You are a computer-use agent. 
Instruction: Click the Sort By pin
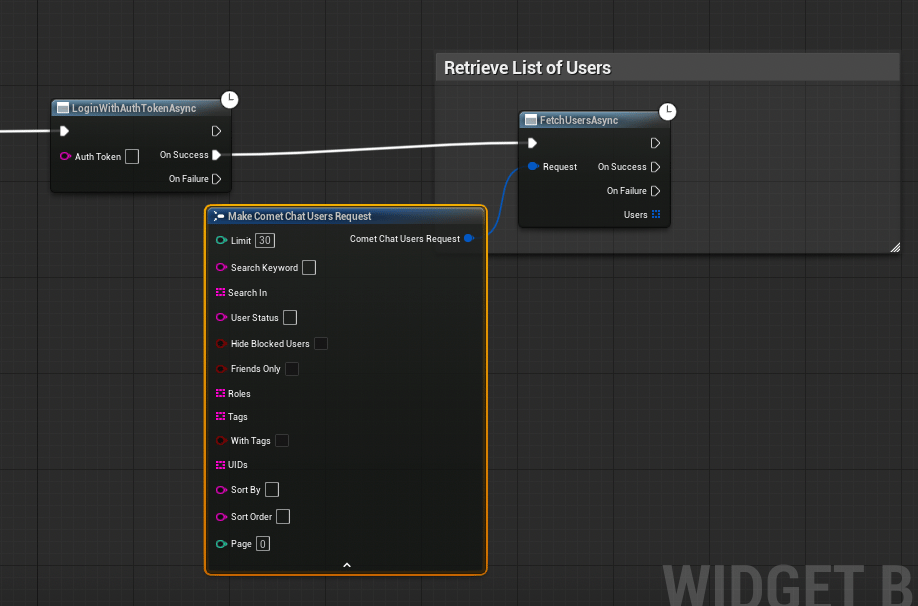click(221, 489)
